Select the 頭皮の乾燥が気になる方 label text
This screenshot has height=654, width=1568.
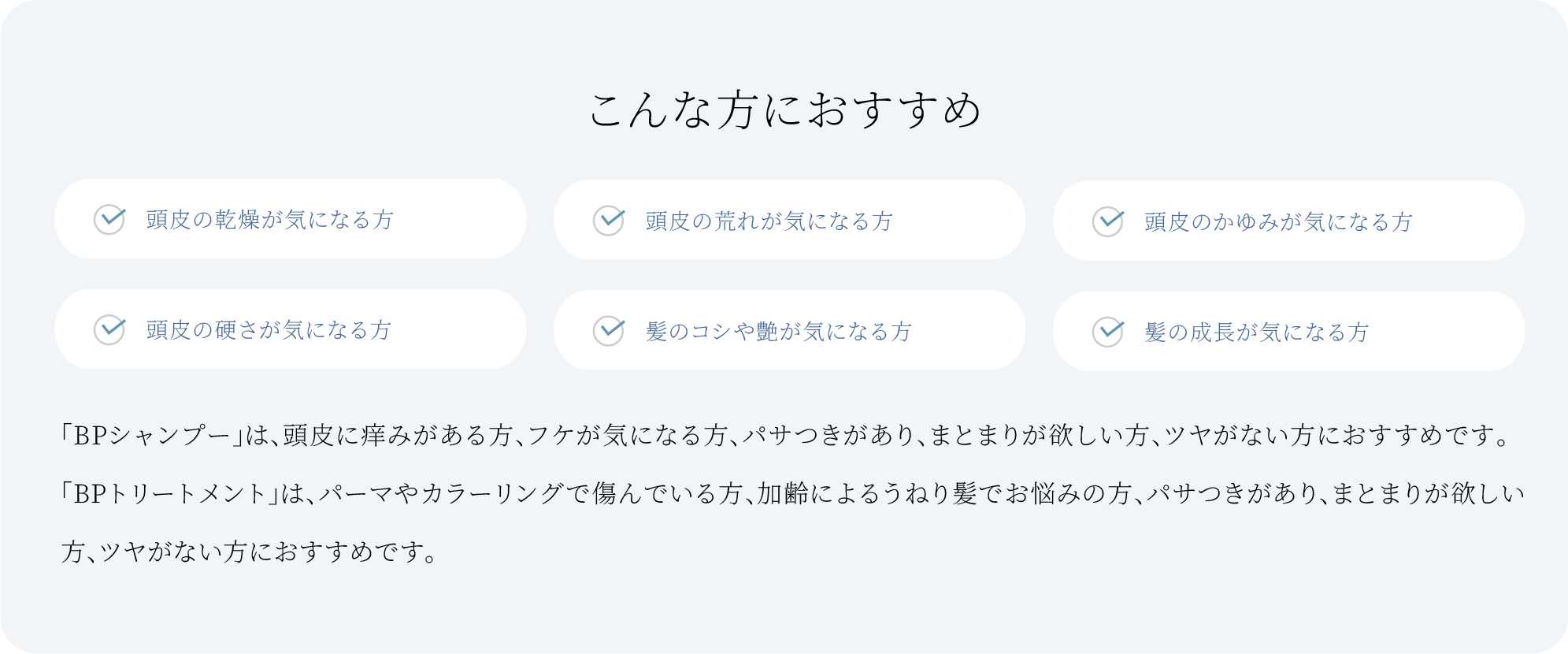[270, 220]
